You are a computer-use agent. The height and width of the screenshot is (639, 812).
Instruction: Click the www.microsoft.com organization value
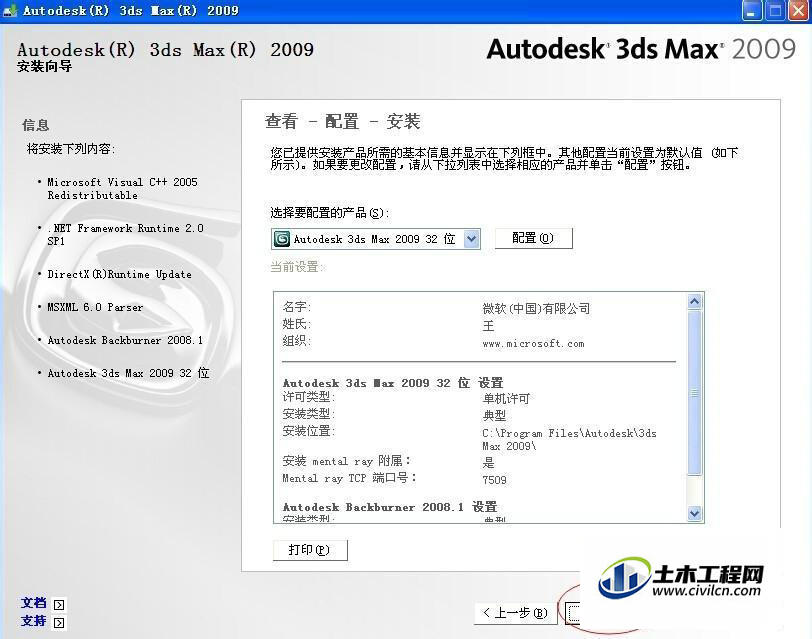point(533,344)
